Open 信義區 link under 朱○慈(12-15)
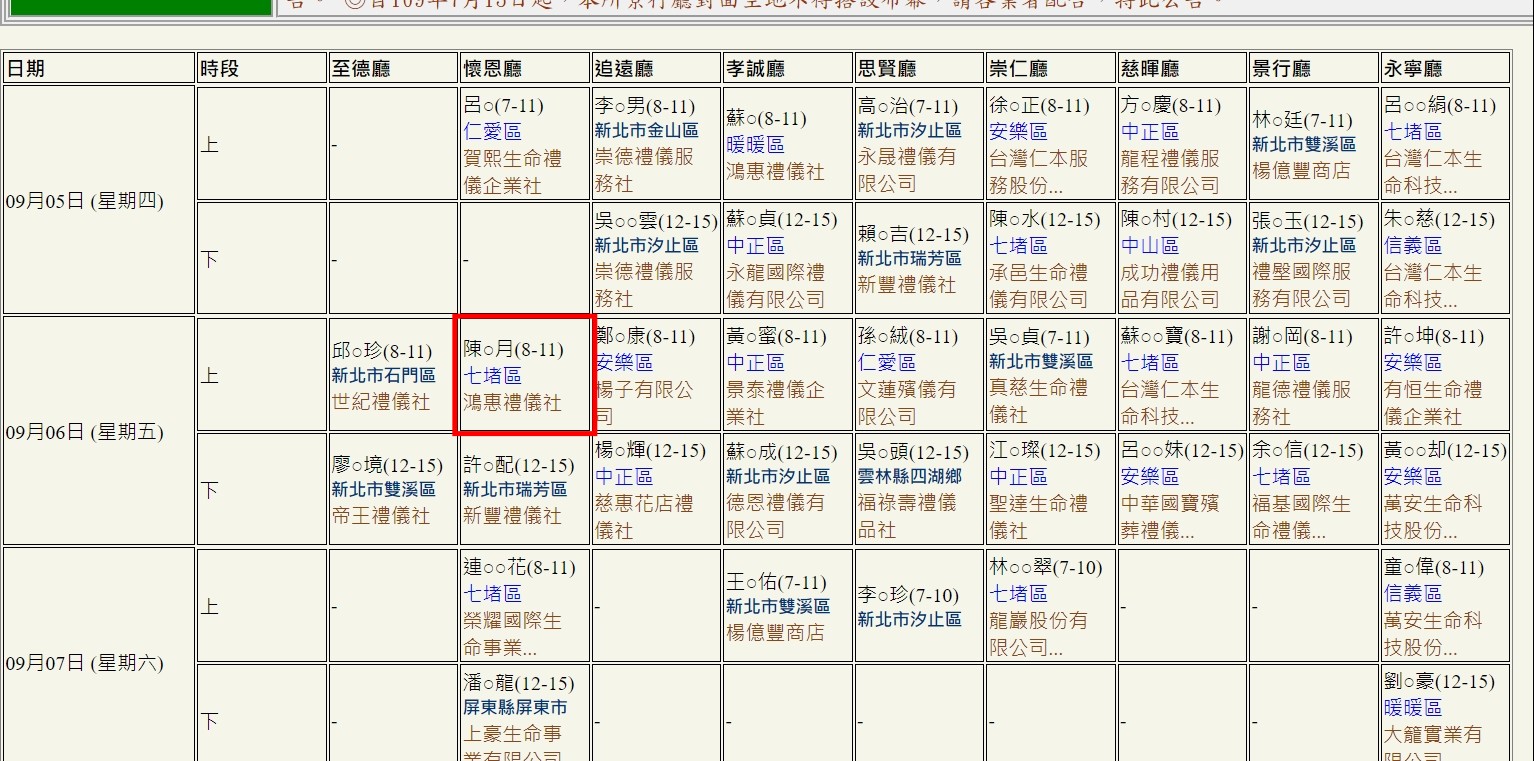The width and height of the screenshot is (1534, 761). click(1412, 246)
